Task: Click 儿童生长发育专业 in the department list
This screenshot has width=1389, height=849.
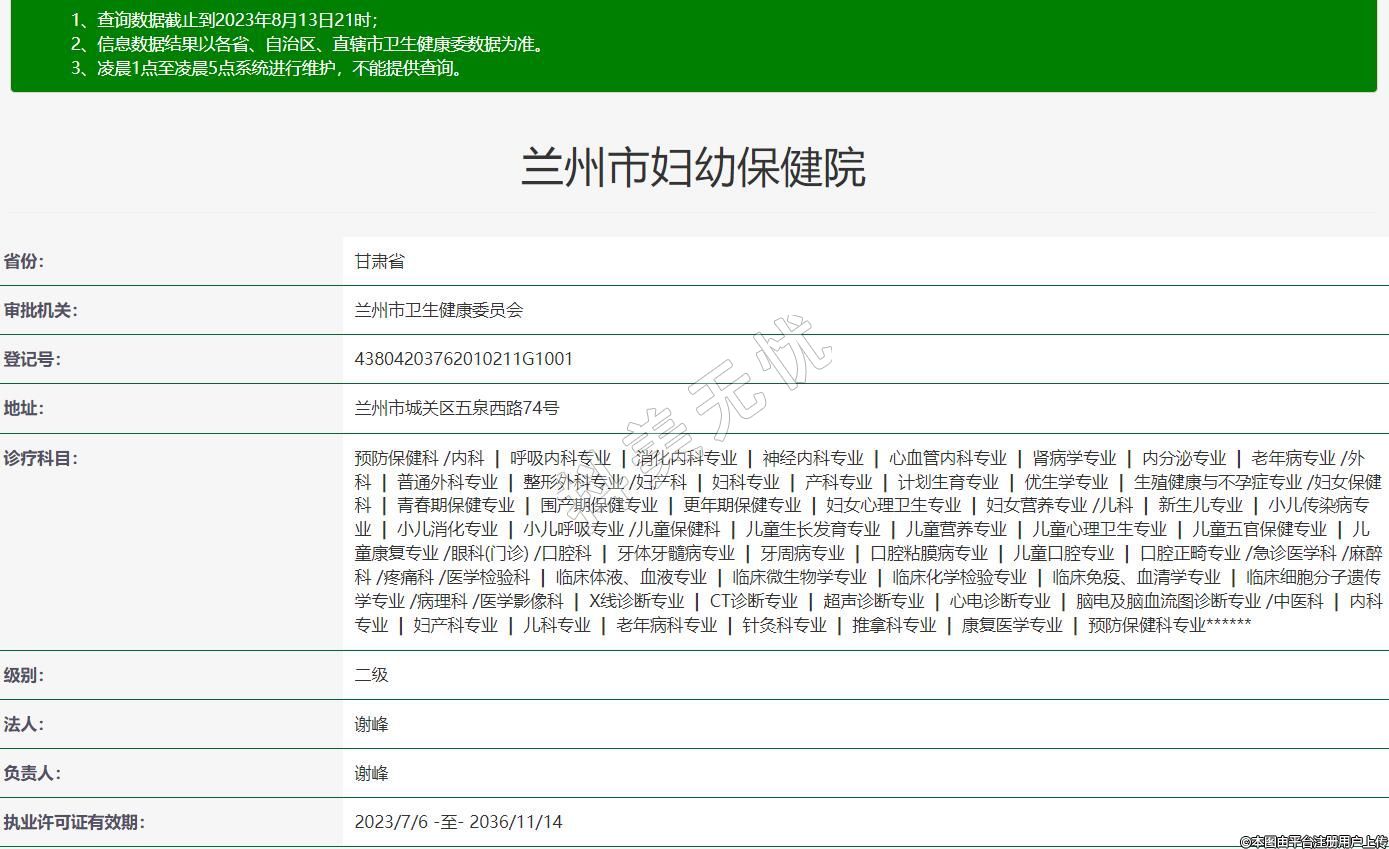Action: click(x=812, y=529)
